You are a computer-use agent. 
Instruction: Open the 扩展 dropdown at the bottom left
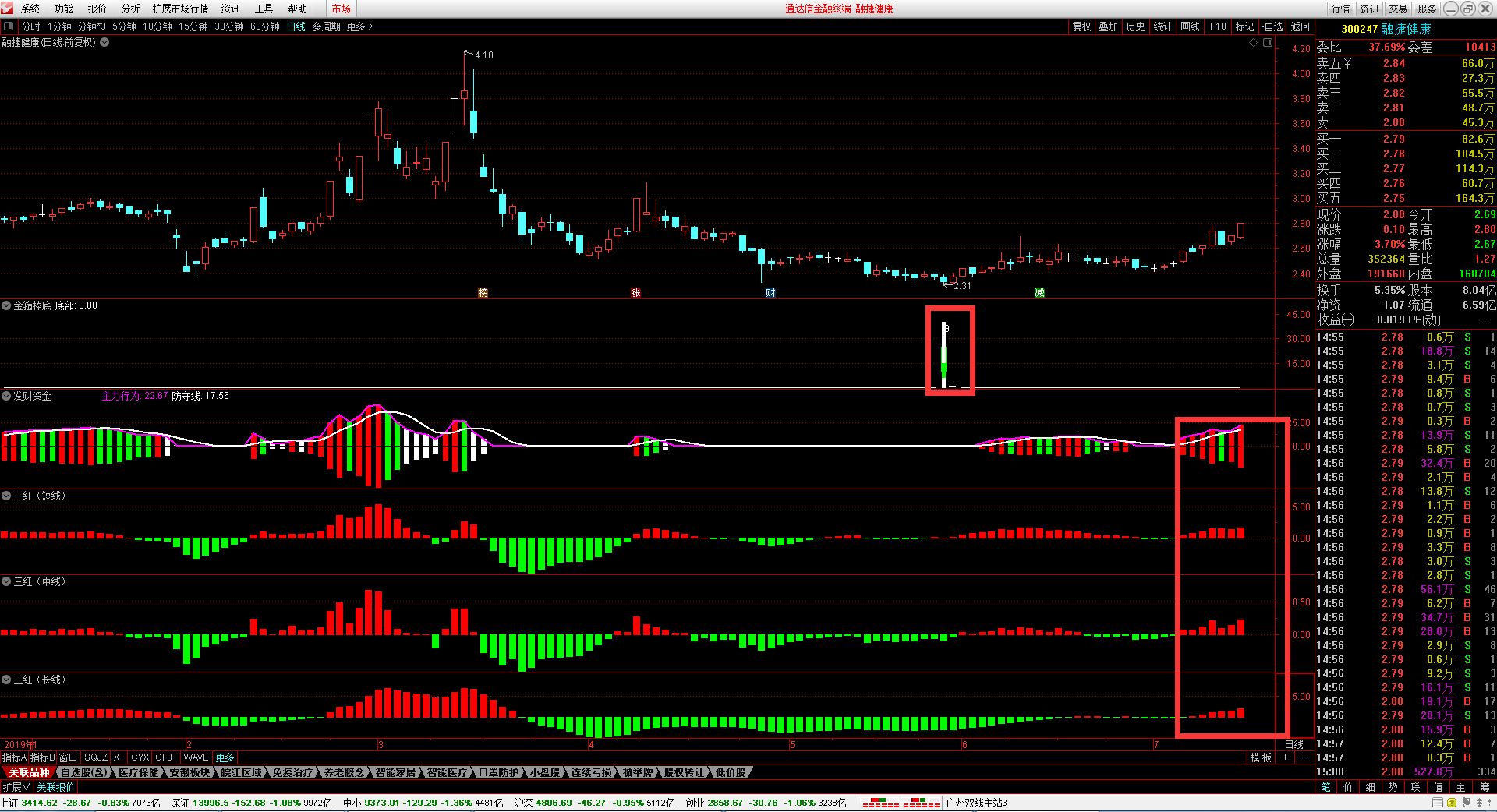pyautogui.click(x=16, y=787)
